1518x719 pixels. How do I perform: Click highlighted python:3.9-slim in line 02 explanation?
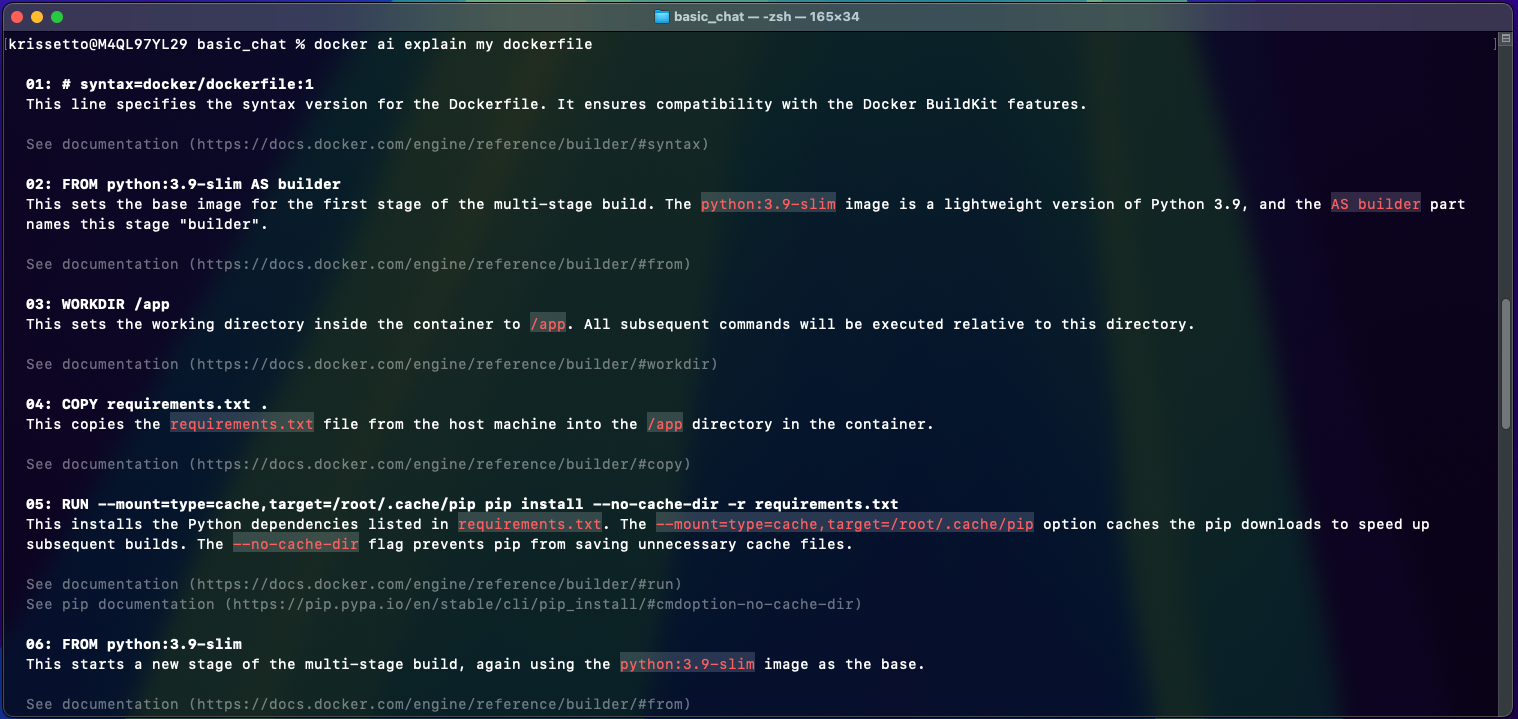pyautogui.click(x=767, y=204)
